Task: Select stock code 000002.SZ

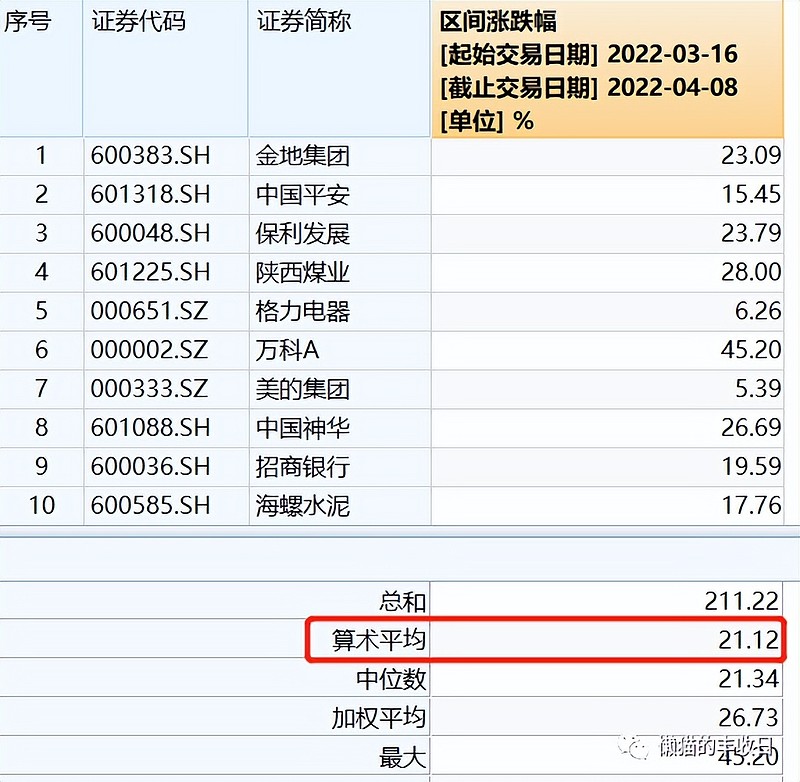Action: click(x=149, y=349)
